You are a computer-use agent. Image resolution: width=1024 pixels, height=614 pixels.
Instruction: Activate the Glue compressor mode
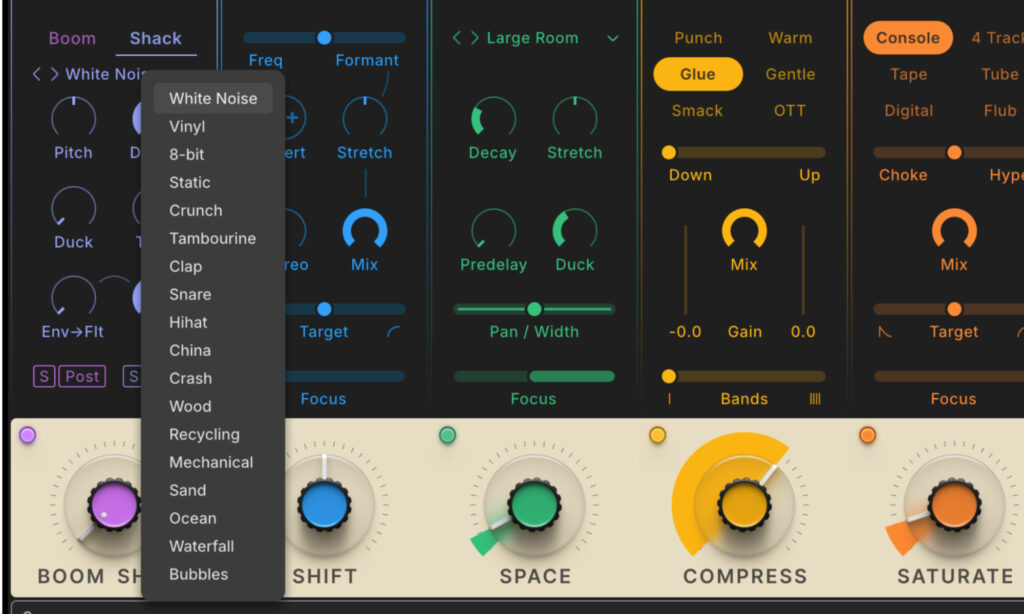click(x=697, y=74)
